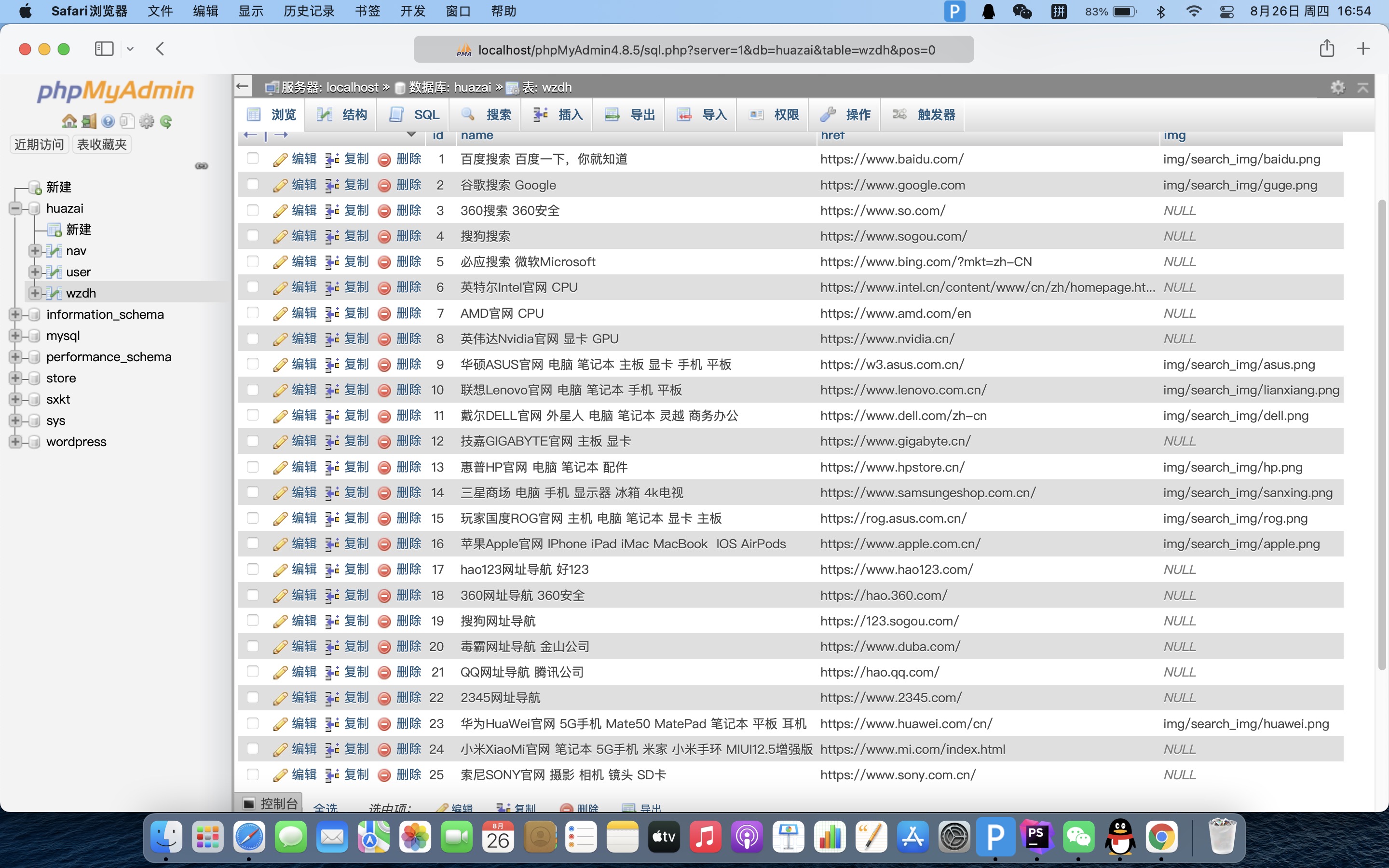Click the green reload navigation panel icon
The image size is (1389, 868).
coord(166,121)
